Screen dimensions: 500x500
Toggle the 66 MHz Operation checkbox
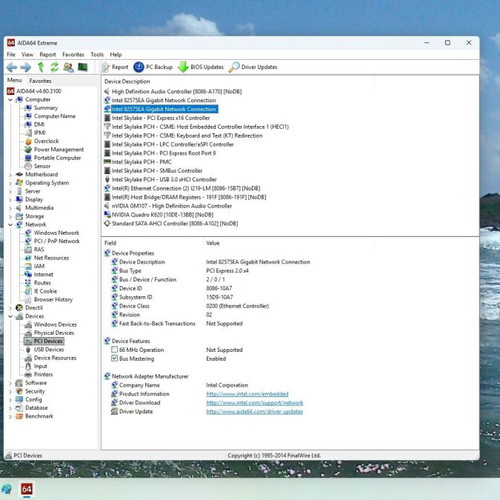coord(114,350)
